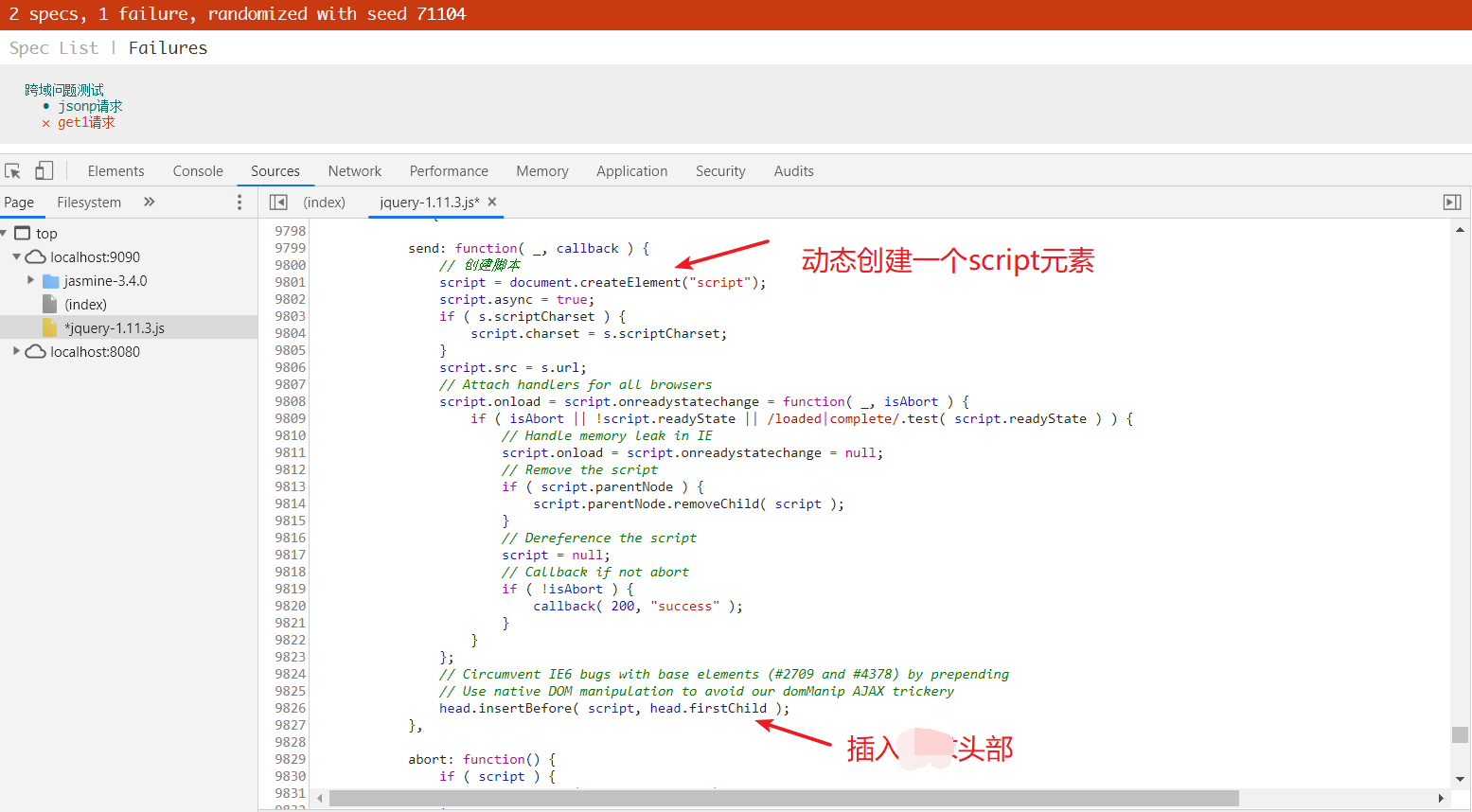Hide the navigator sidebar with the collapse control
Screen dimensions: 1472x812
278,202
